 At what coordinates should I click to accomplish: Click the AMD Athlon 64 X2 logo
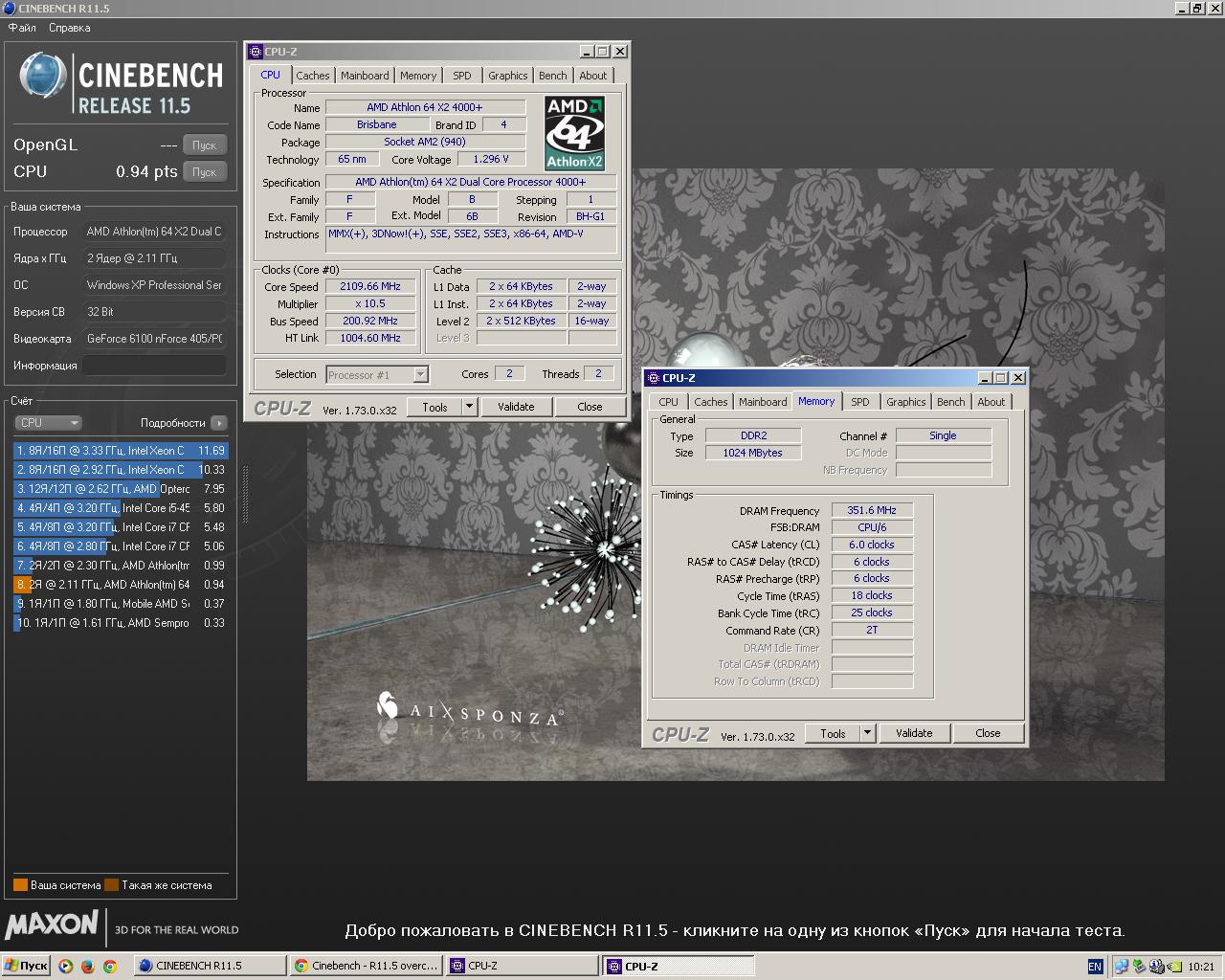(574, 132)
